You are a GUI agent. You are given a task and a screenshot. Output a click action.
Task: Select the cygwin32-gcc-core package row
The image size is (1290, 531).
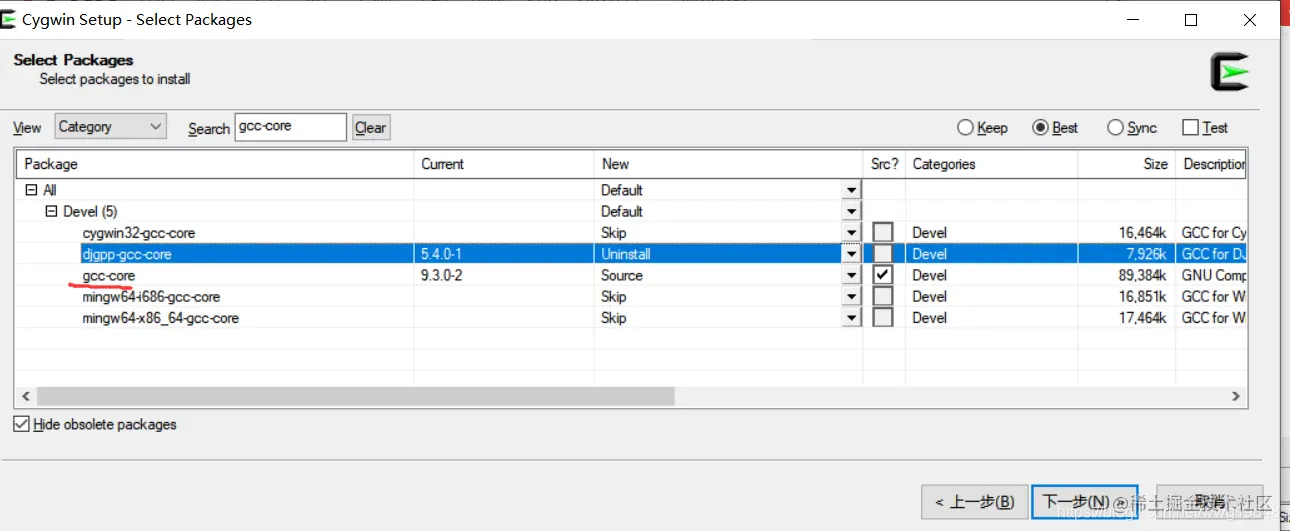coord(631,233)
